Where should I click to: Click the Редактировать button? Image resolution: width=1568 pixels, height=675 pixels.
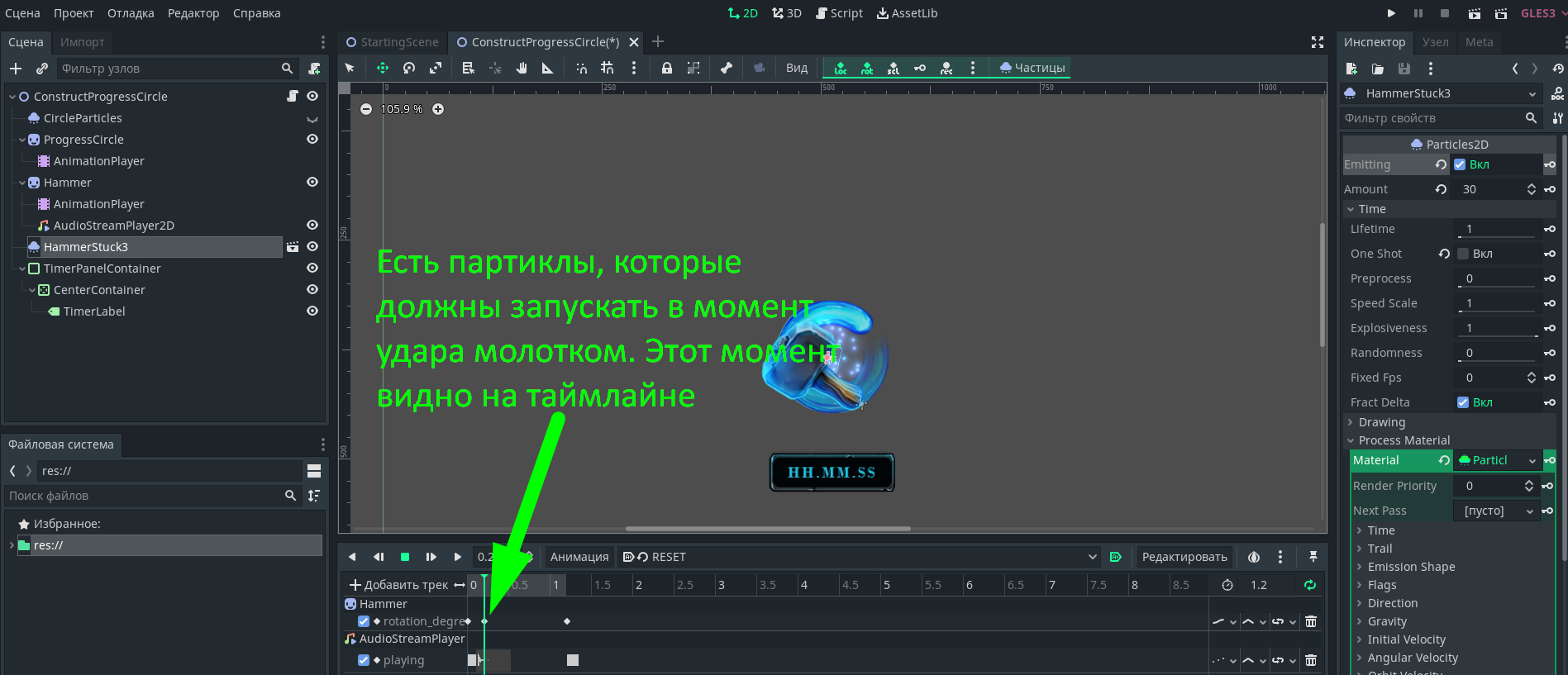1184,557
